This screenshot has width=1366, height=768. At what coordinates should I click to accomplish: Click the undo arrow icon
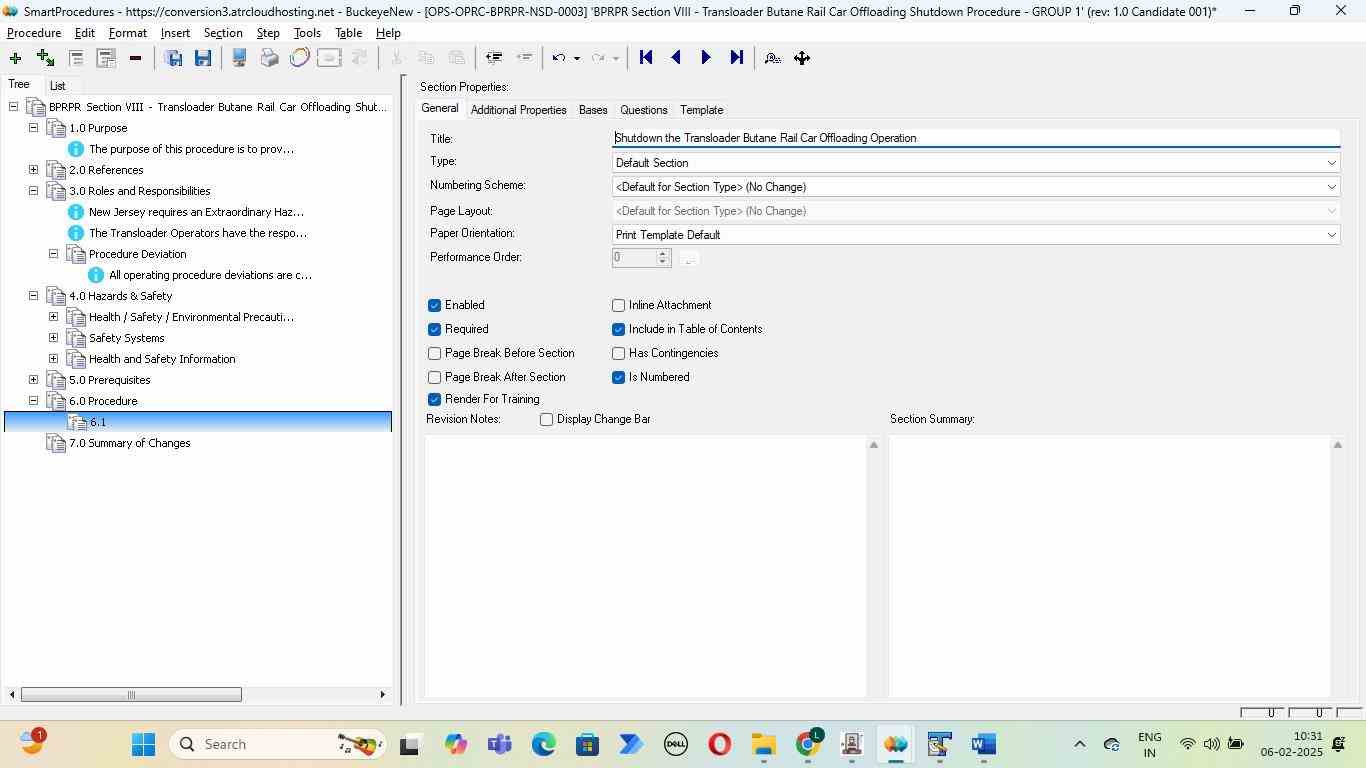pos(560,58)
